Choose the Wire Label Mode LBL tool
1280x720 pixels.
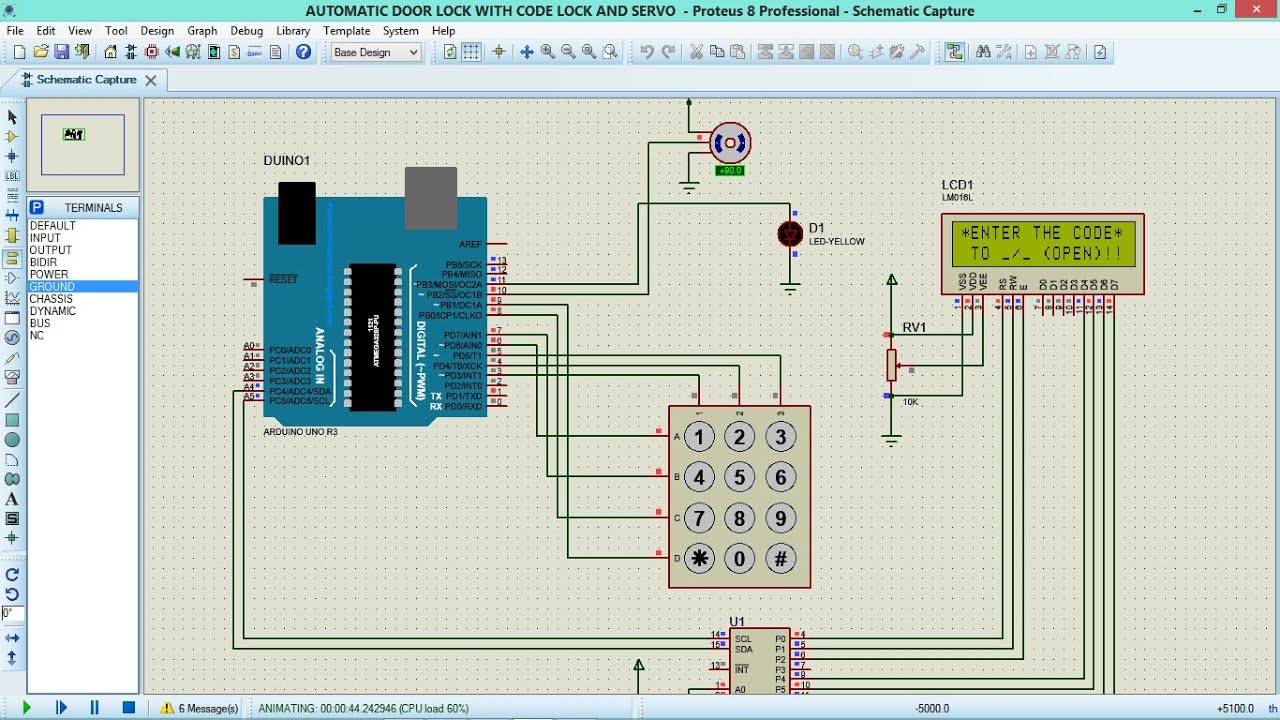12,175
